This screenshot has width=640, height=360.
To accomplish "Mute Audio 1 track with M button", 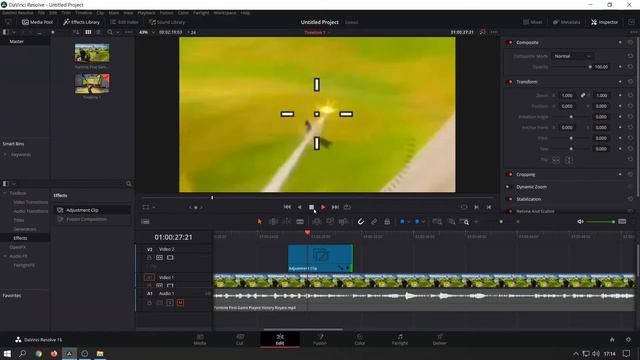I will 180,303.
